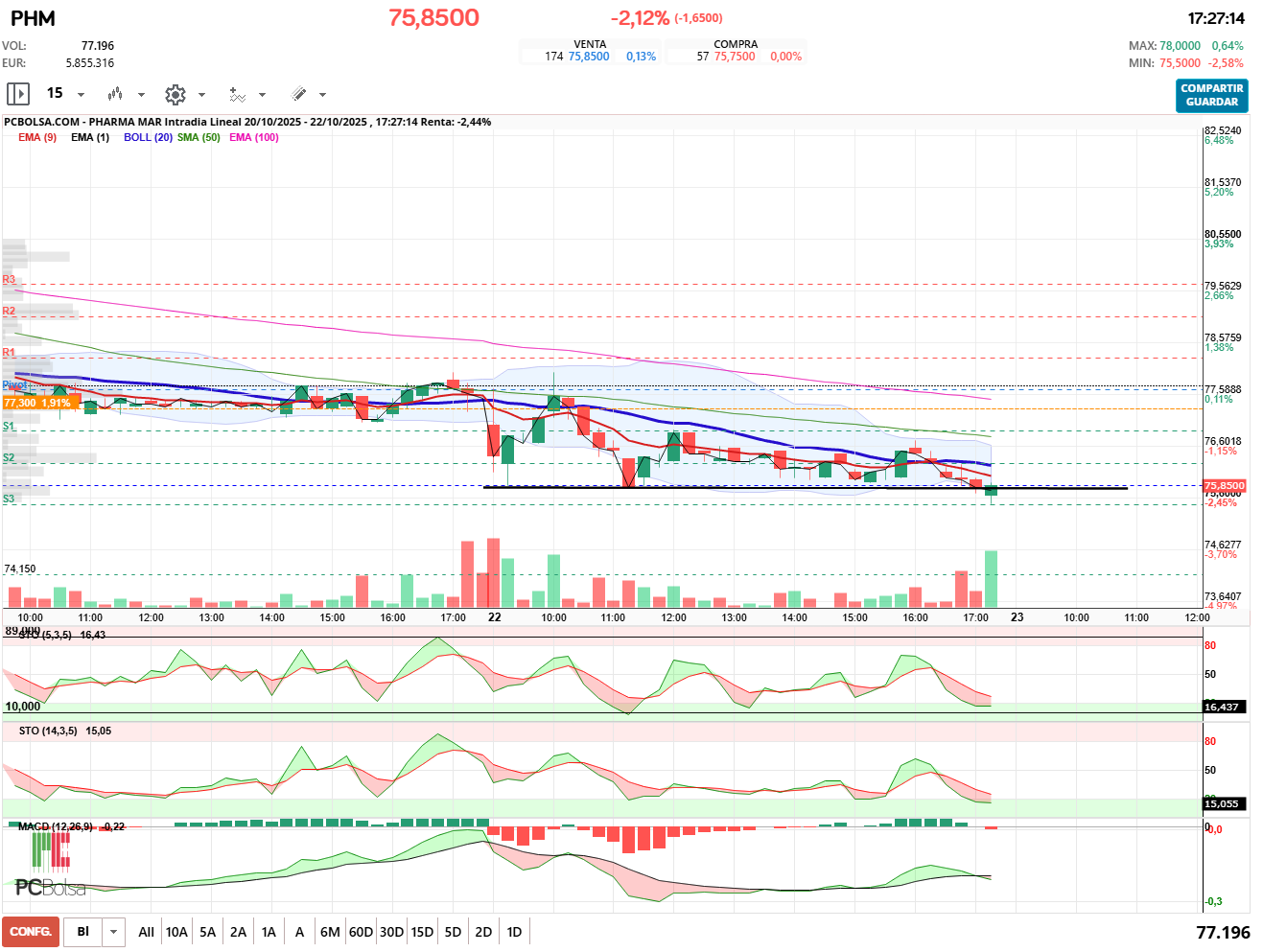Click the add indicator line icon
Screen dimensions: 1263x952
[237, 94]
